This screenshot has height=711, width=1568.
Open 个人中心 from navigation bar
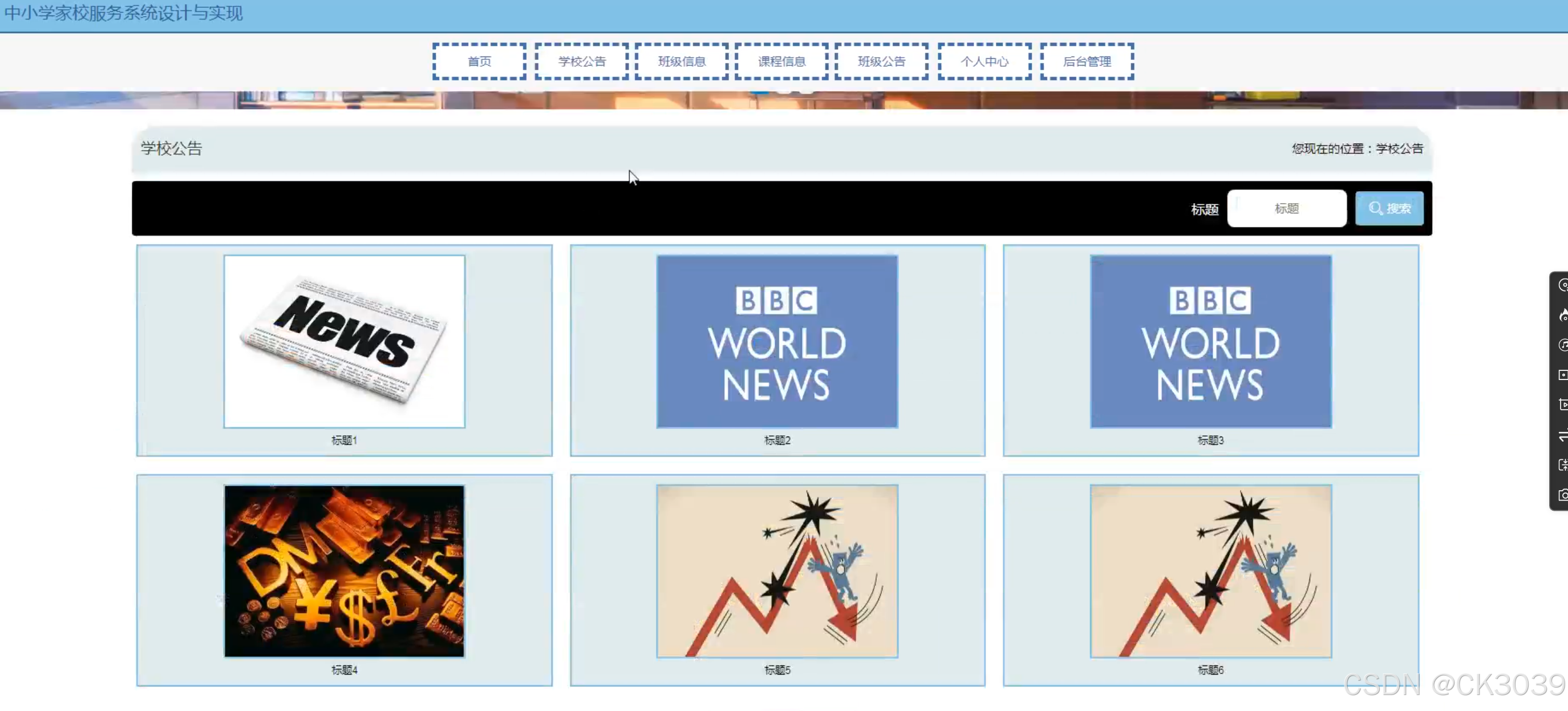click(x=984, y=62)
